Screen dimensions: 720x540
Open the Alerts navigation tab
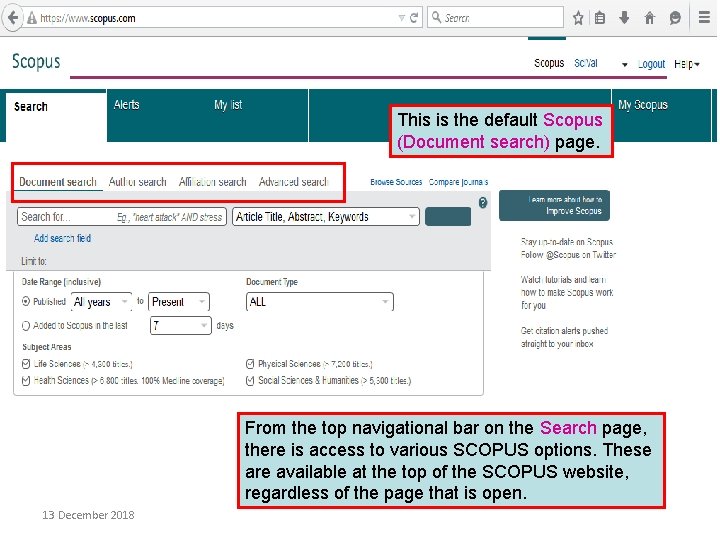point(127,105)
